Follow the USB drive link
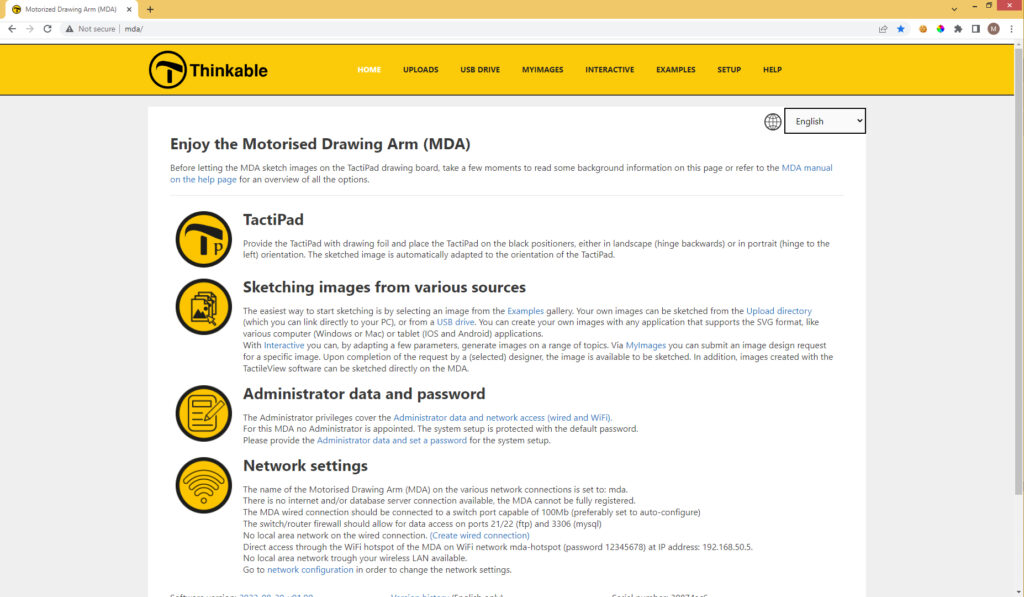 pos(455,322)
